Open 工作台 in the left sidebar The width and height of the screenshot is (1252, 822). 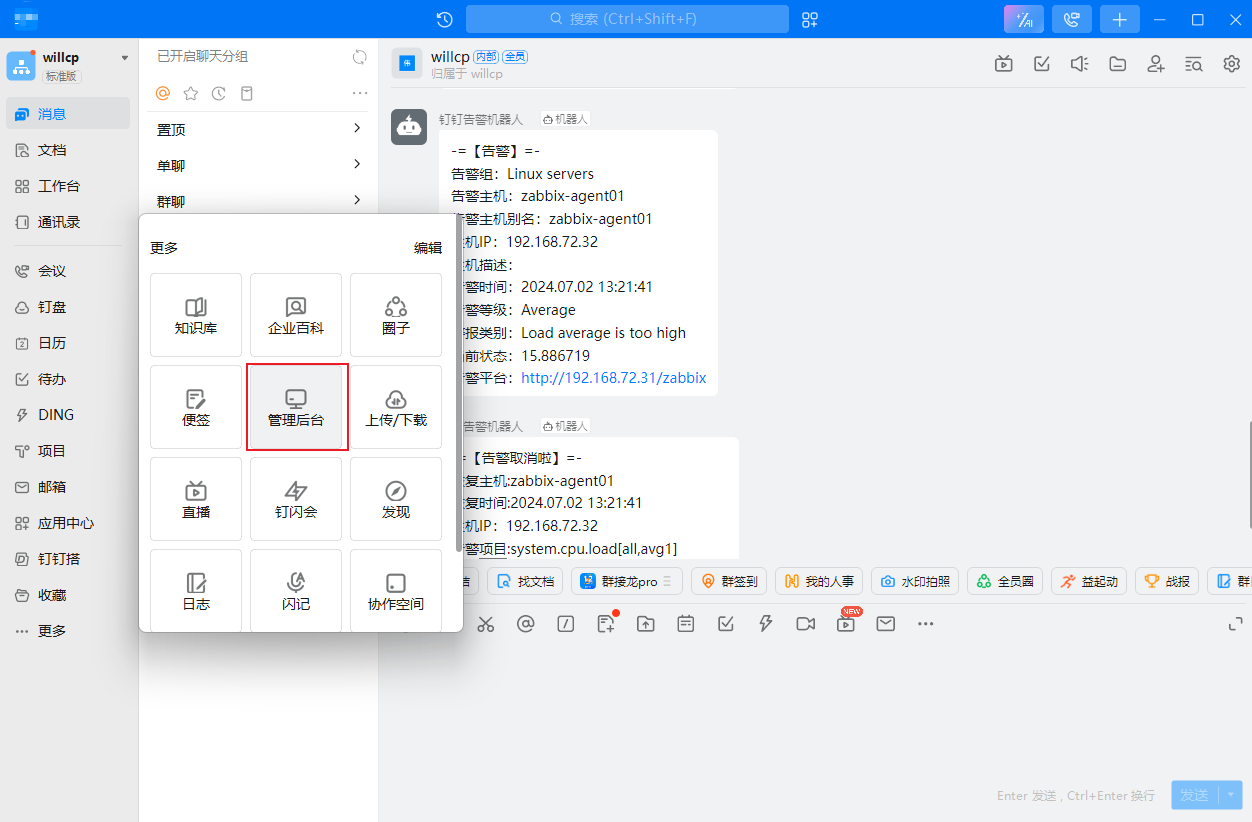[68, 186]
